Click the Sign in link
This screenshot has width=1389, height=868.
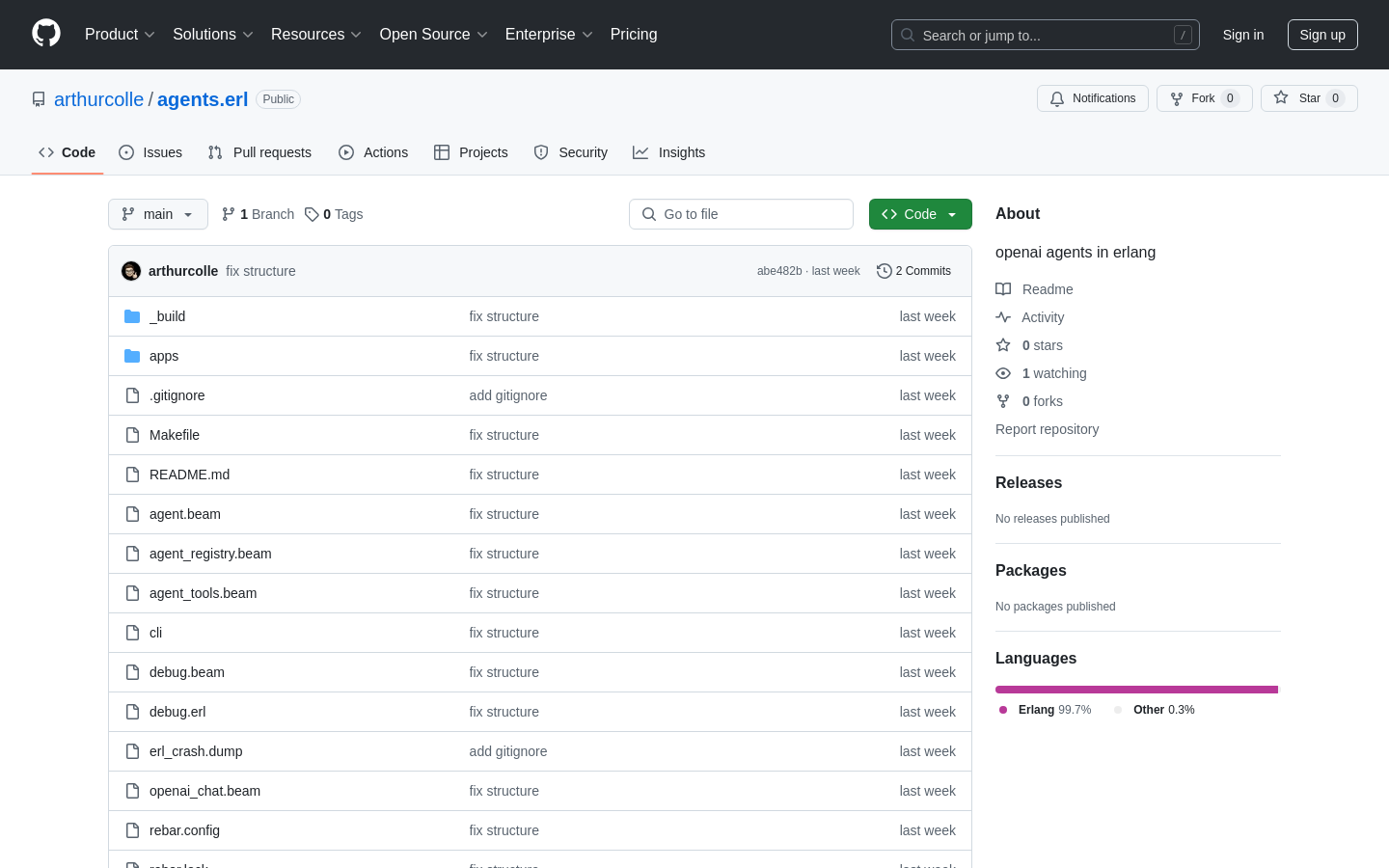[x=1243, y=35]
